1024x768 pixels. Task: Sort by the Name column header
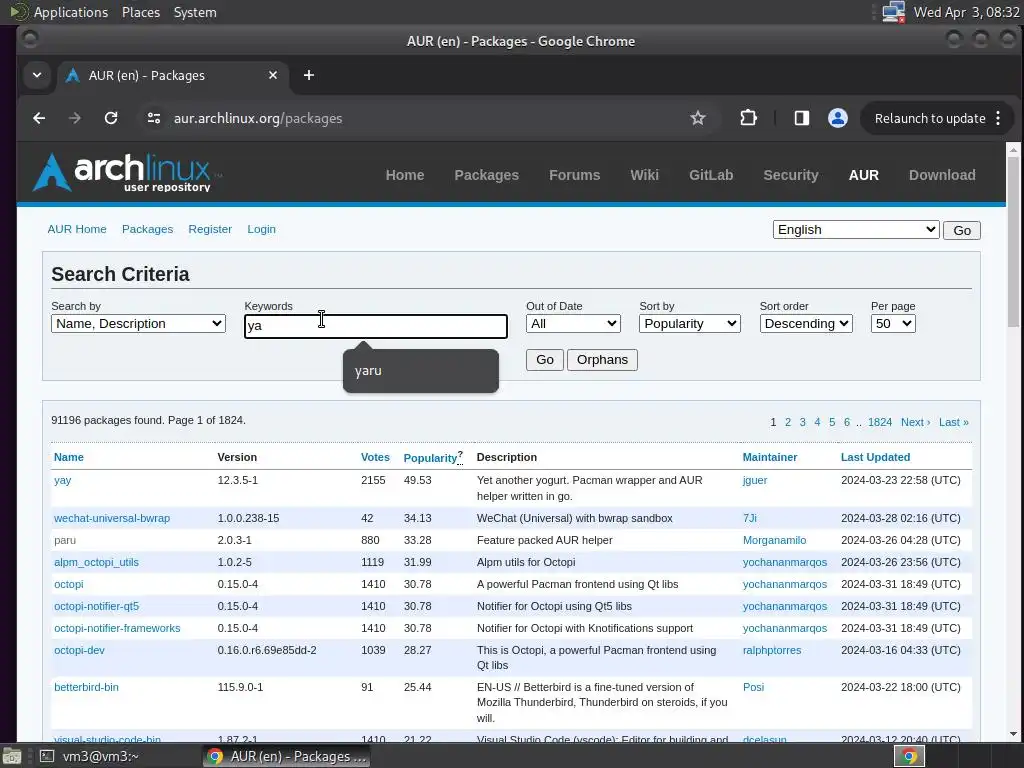click(69, 457)
